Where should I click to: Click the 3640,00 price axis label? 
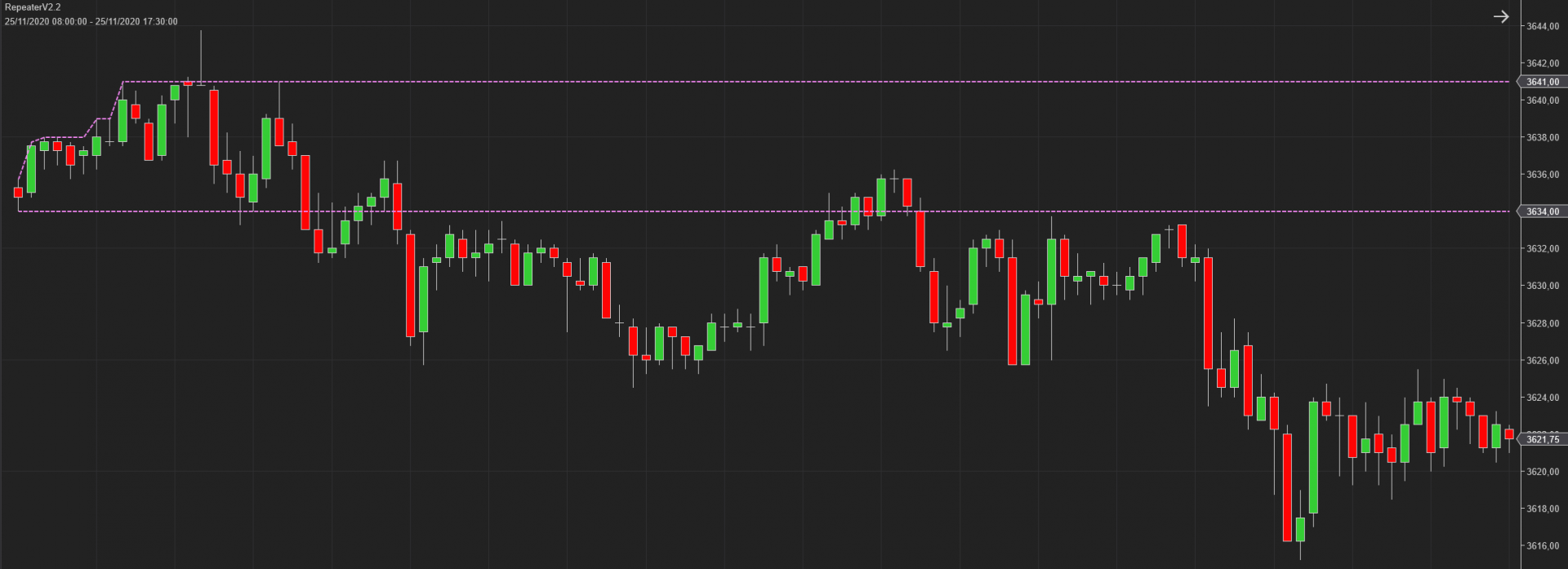(1543, 100)
